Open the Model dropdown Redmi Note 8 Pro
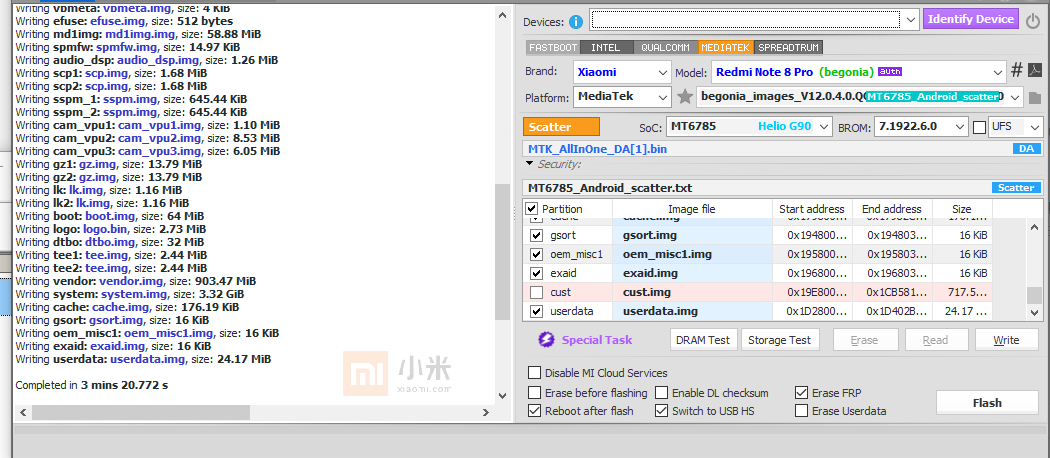1050x458 pixels. [x=998, y=72]
